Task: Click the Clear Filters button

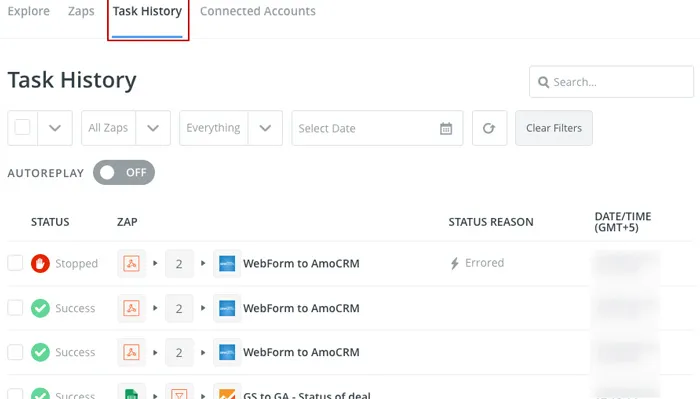Action: click(554, 128)
